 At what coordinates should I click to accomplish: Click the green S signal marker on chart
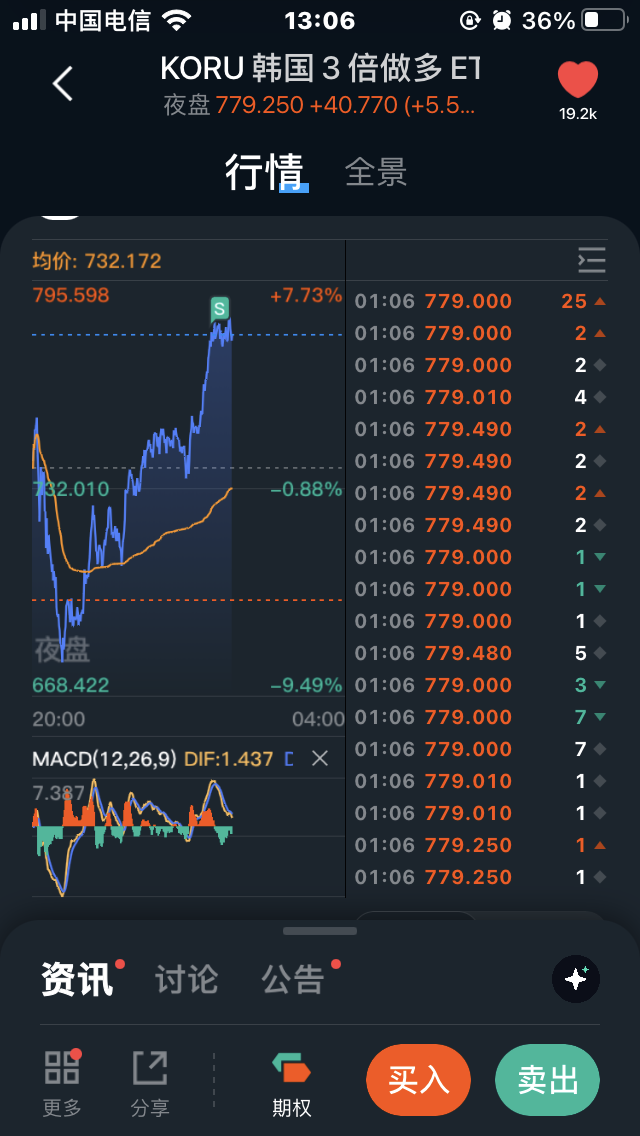220,309
